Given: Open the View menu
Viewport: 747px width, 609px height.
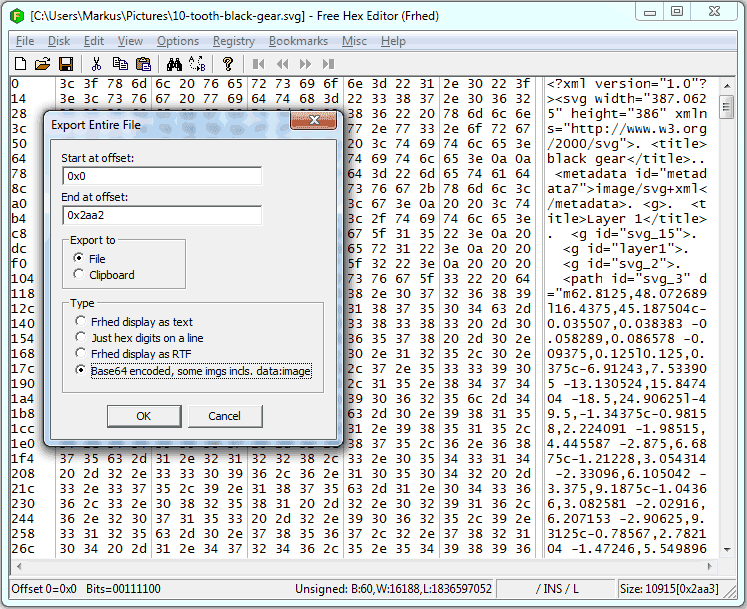Looking at the screenshot, I should pyautogui.click(x=130, y=41).
